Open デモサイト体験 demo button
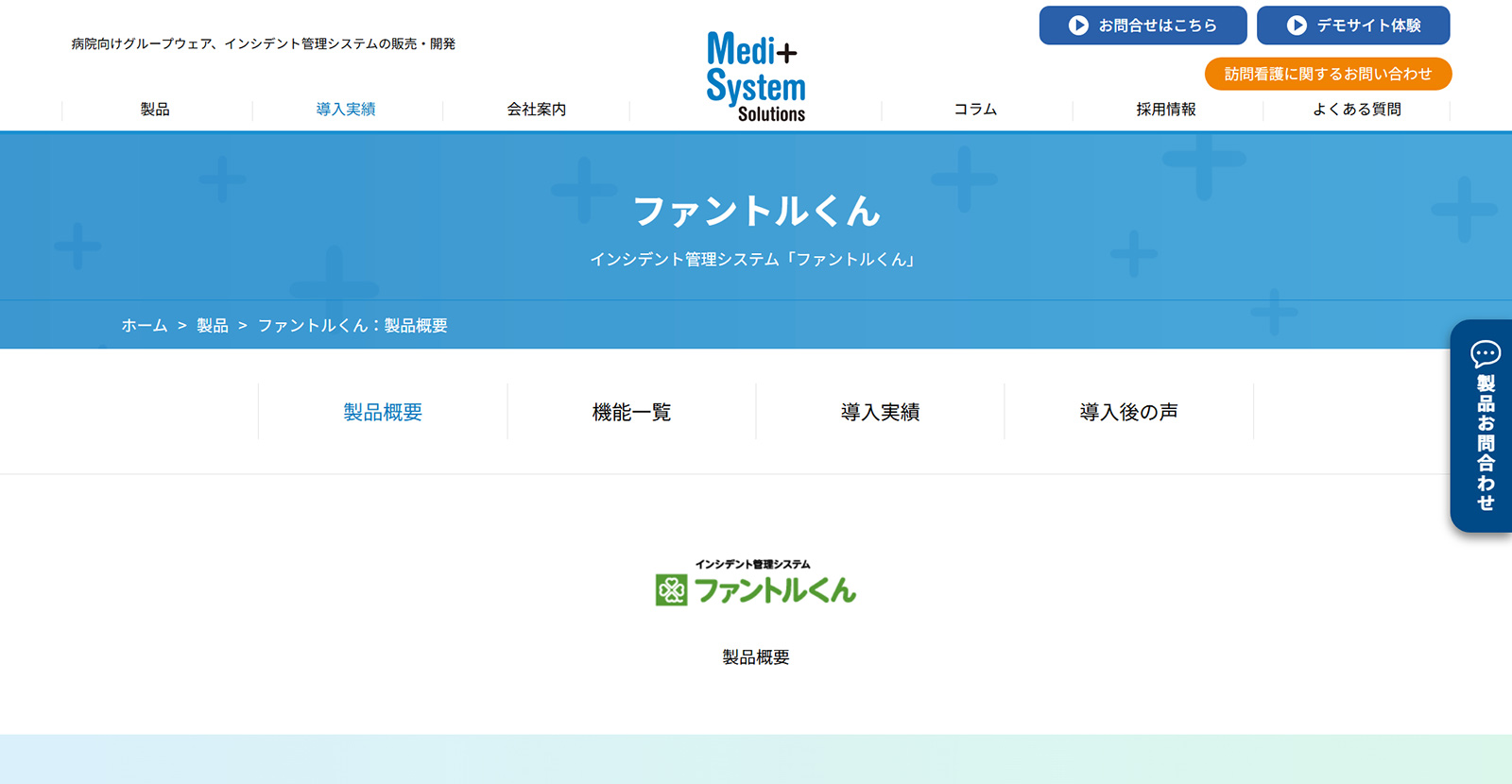Image resolution: width=1512 pixels, height=784 pixels. tap(1353, 26)
